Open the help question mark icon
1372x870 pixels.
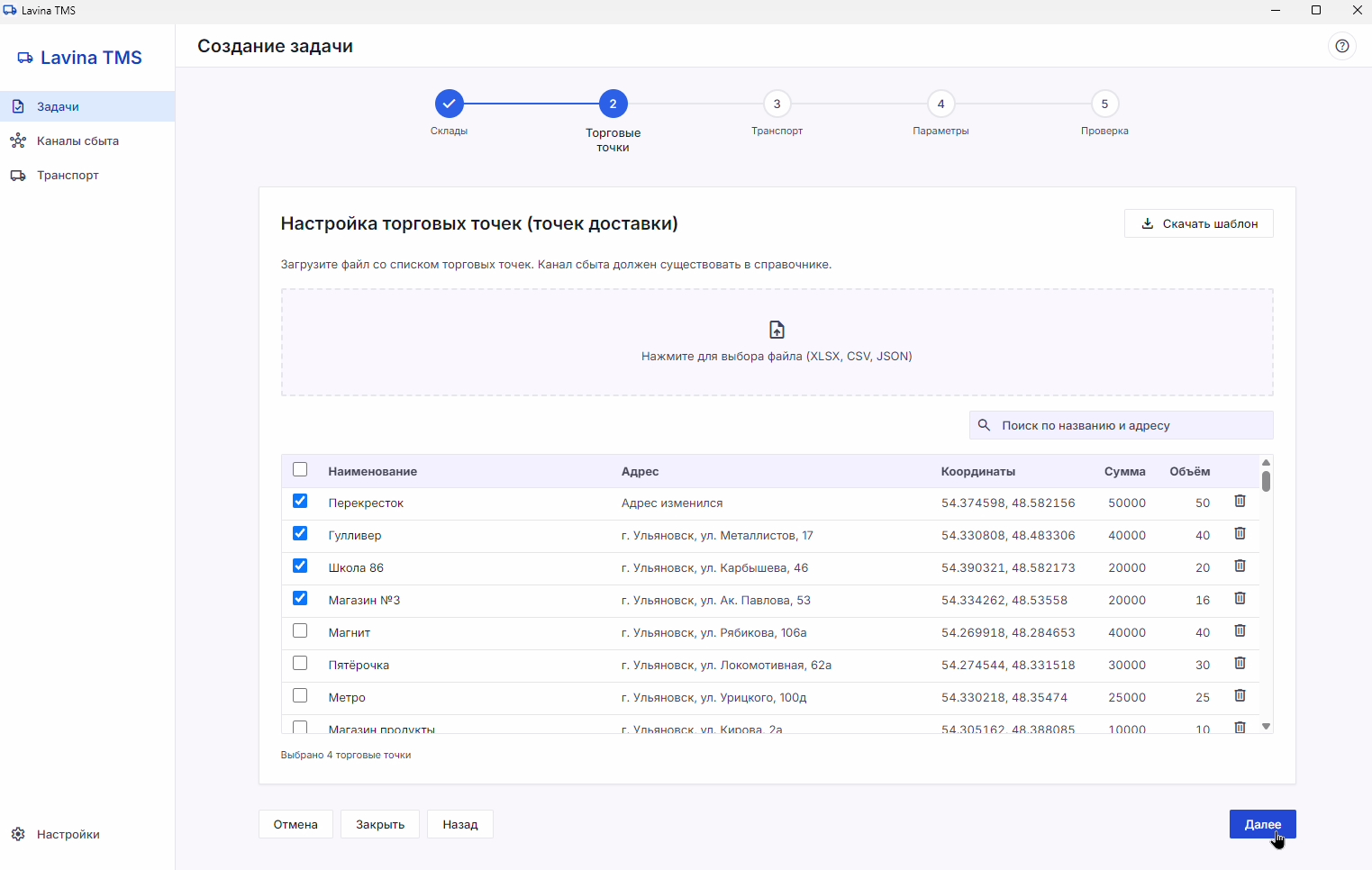pyautogui.click(x=1341, y=46)
